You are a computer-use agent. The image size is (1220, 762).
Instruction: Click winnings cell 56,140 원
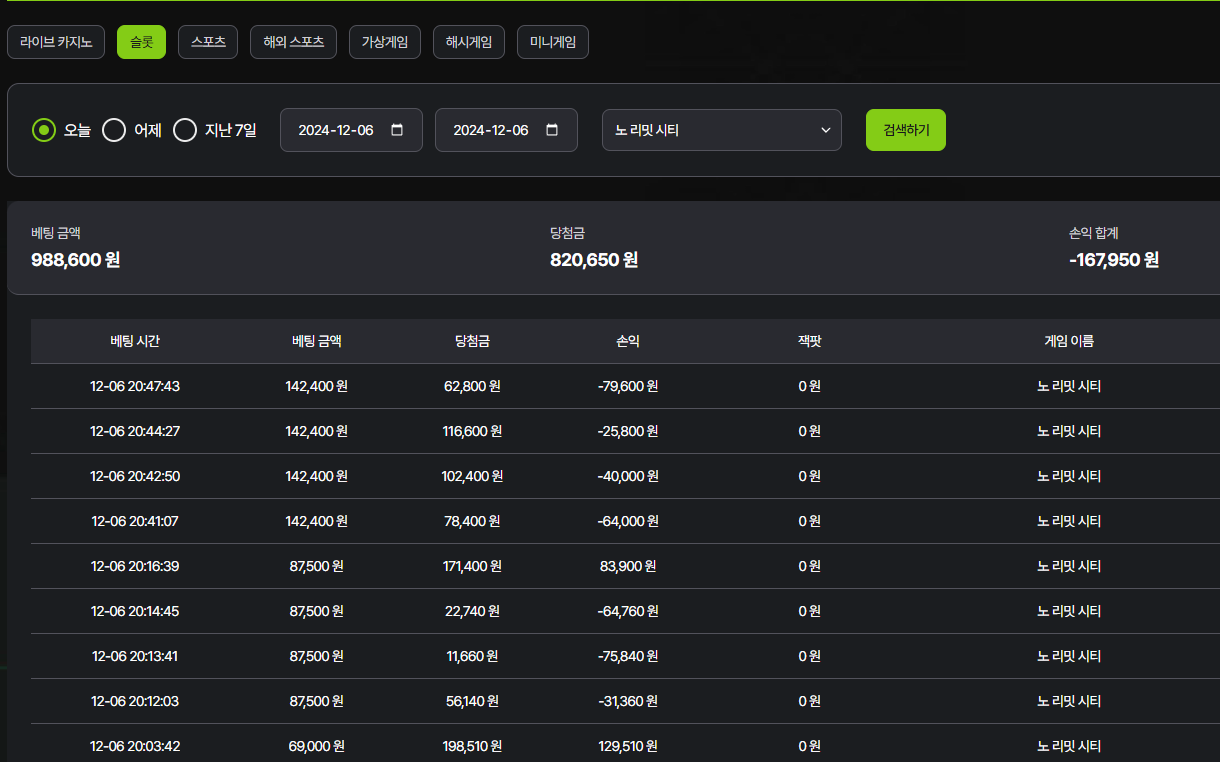(472, 701)
